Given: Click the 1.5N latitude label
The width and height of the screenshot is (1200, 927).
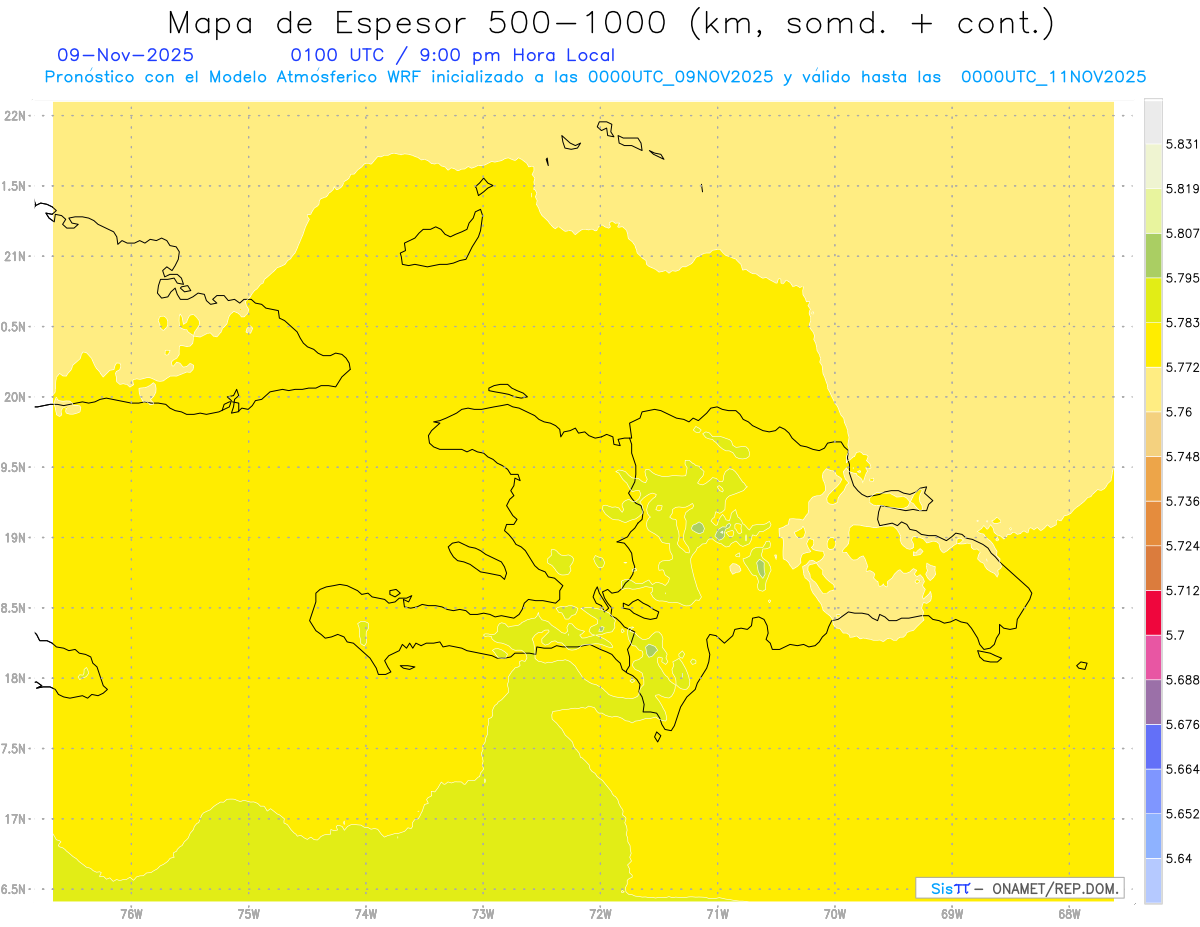Looking at the screenshot, I should click(14, 186).
